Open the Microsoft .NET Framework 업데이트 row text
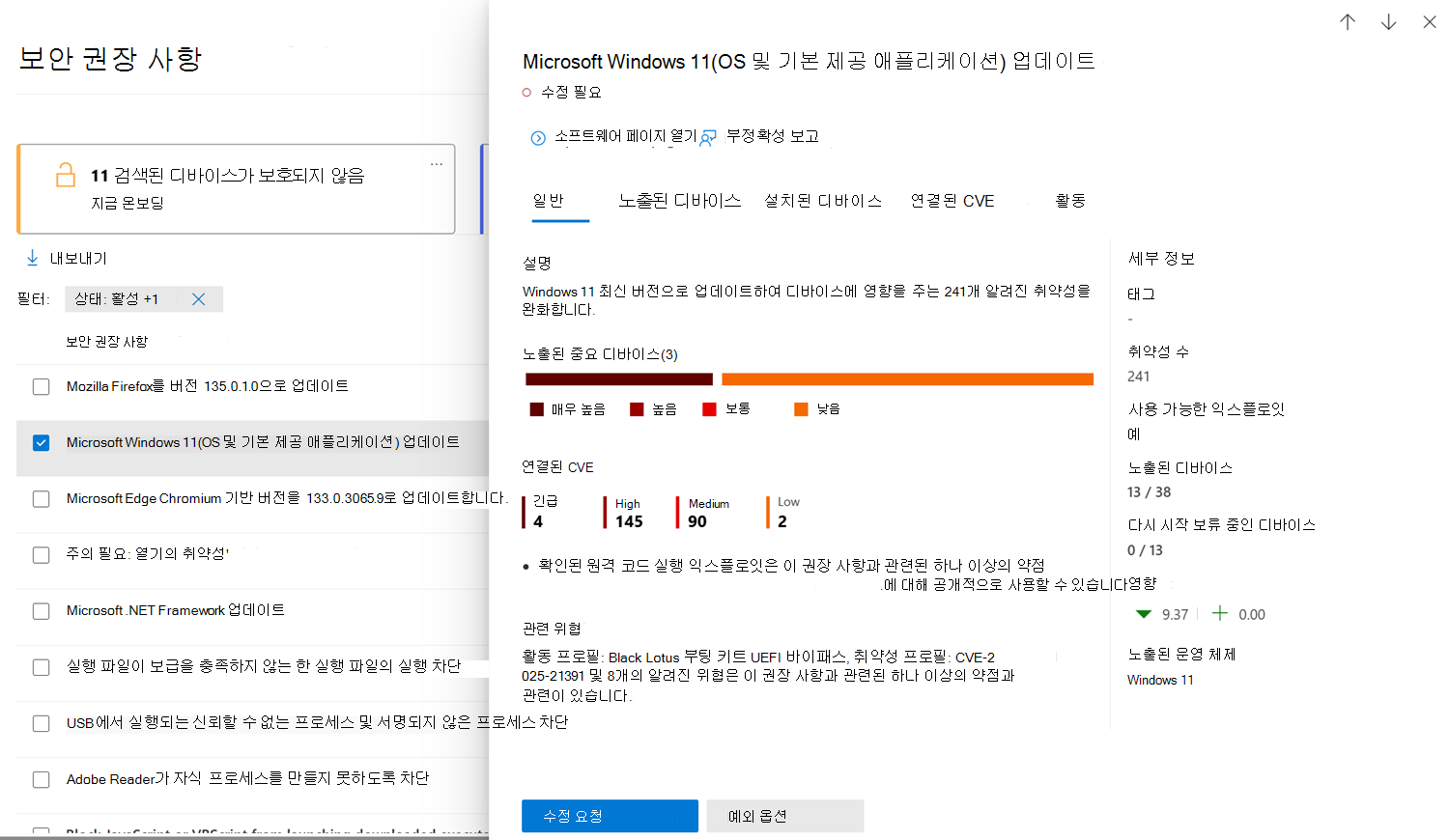This screenshot has height=840, width=1449. pos(176,610)
